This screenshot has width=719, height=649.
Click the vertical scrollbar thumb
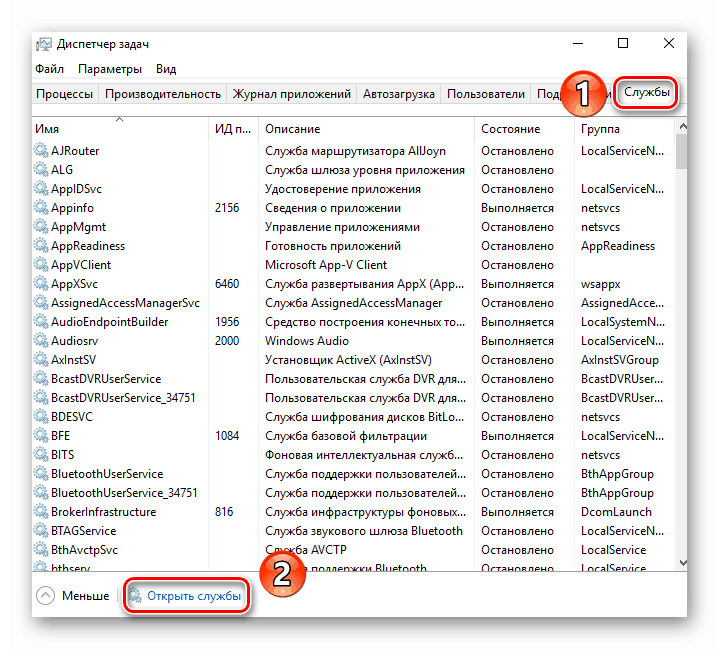[x=682, y=151]
